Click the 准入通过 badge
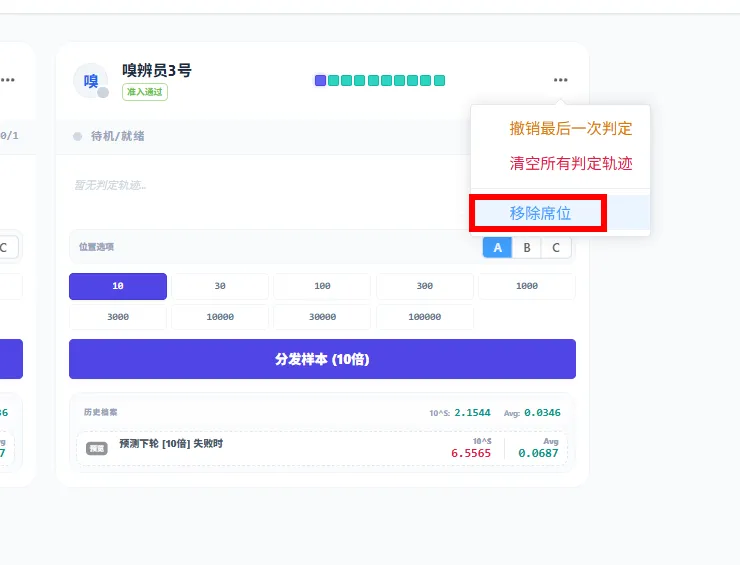Viewport: 740px width, 565px height. [x=145, y=92]
